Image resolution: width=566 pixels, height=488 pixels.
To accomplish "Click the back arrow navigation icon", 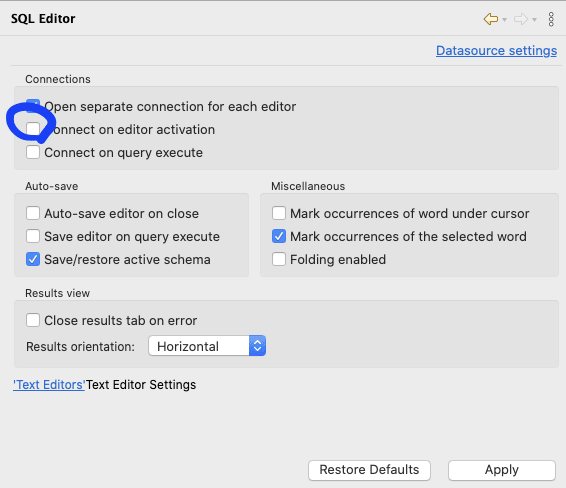I will tap(491, 19).
